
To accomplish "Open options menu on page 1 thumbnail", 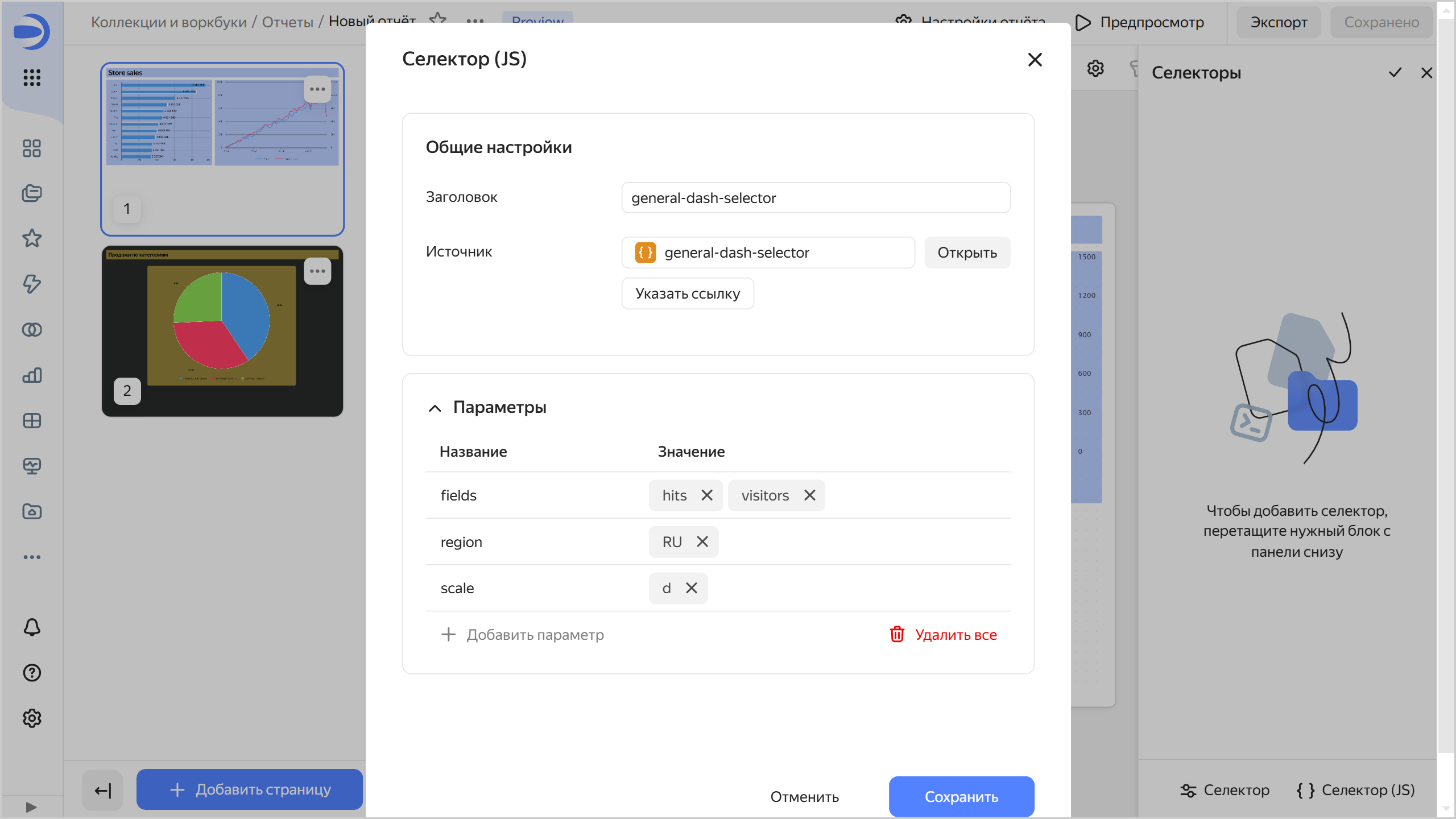I will click(x=317, y=89).
